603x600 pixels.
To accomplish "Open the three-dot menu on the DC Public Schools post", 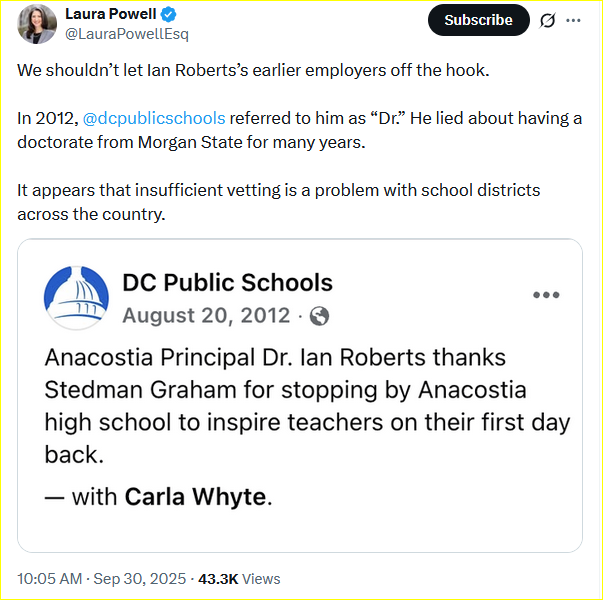I will [x=546, y=295].
